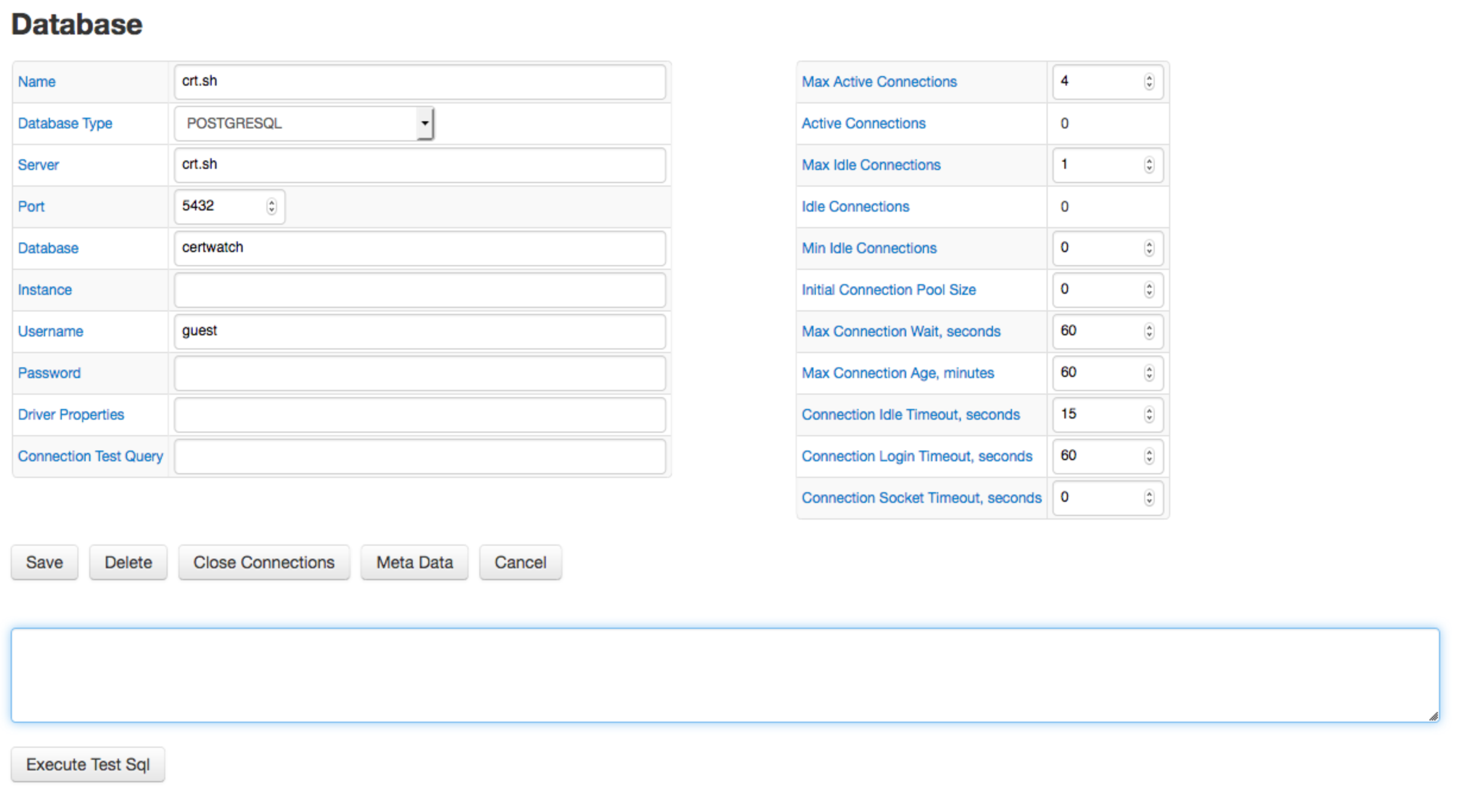Viewport: 1464px width, 812px height.
Task: Click Max Connection Age, minutes label
Action: 898,373
